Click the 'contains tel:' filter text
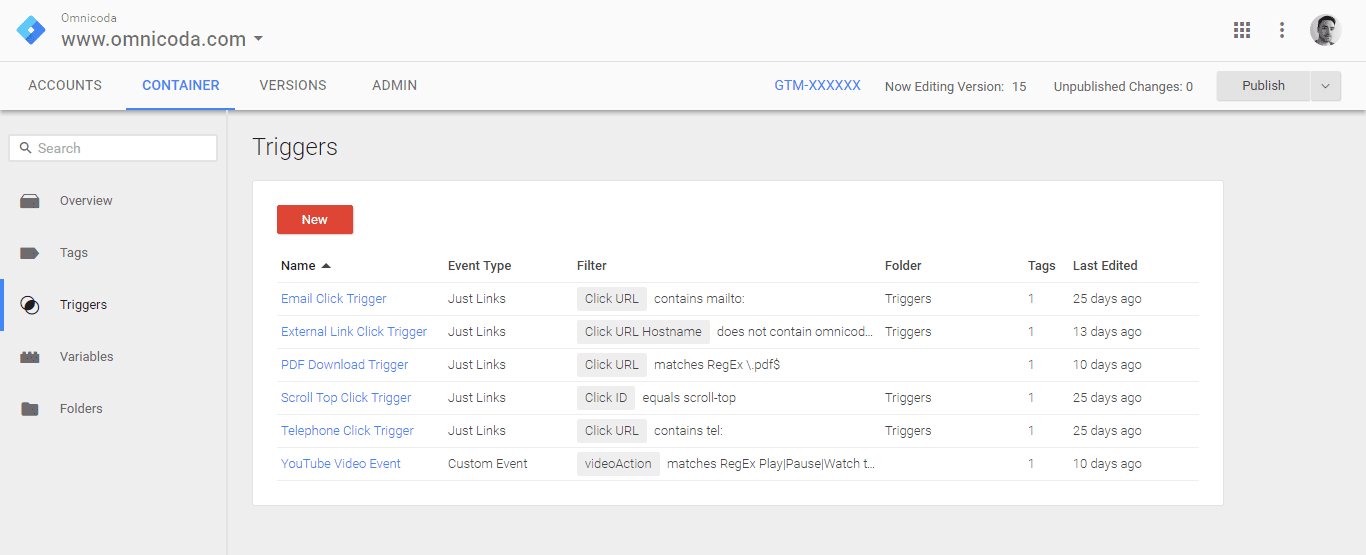The width and height of the screenshot is (1366, 555). pyautogui.click(x=688, y=431)
